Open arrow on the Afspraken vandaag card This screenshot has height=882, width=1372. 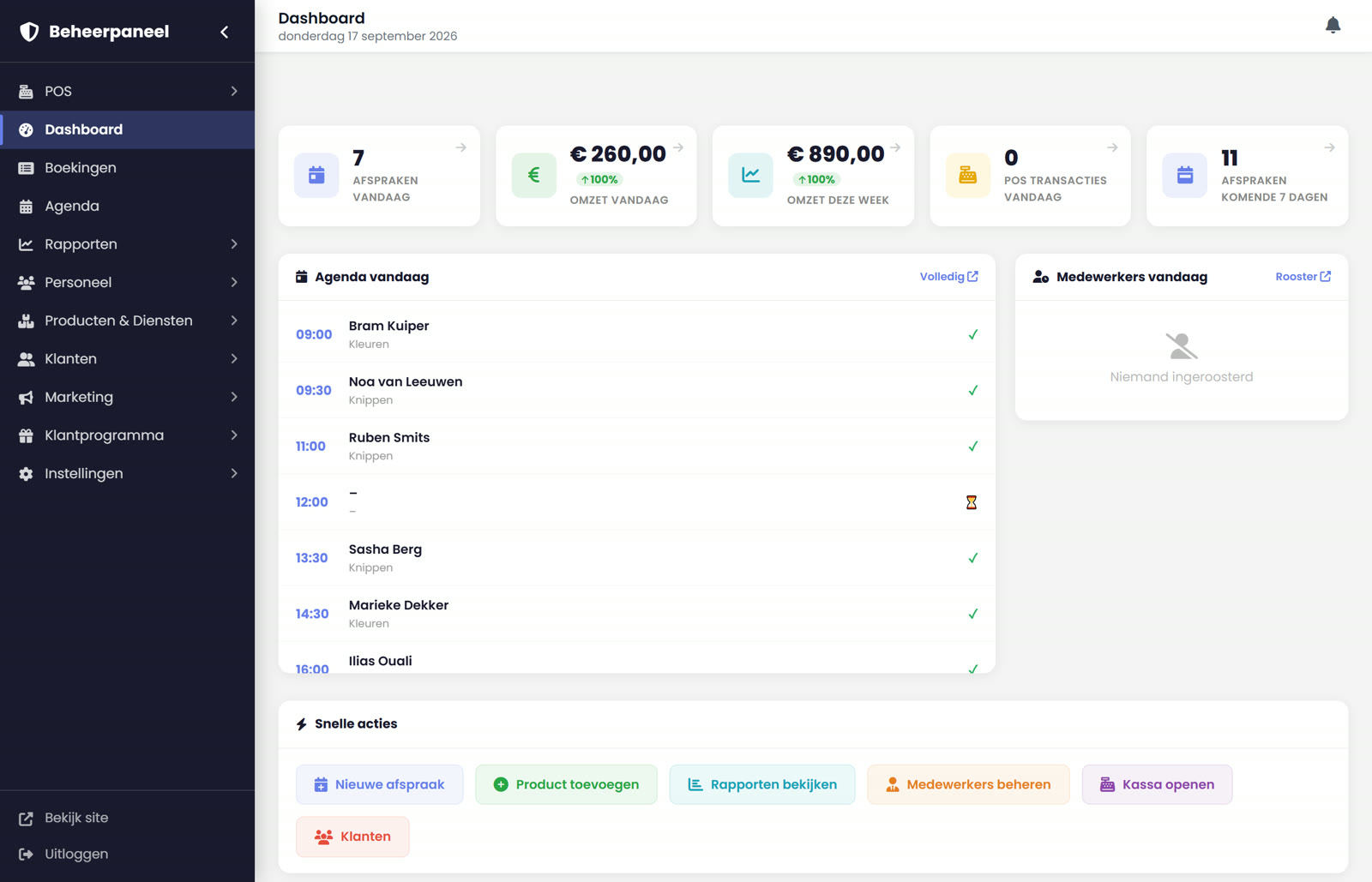pyautogui.click(x=461, y=147)
